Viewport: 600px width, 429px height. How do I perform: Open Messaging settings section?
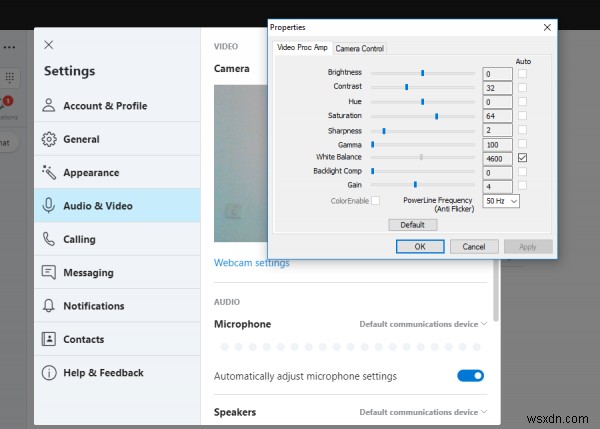[x=117, y=272]
